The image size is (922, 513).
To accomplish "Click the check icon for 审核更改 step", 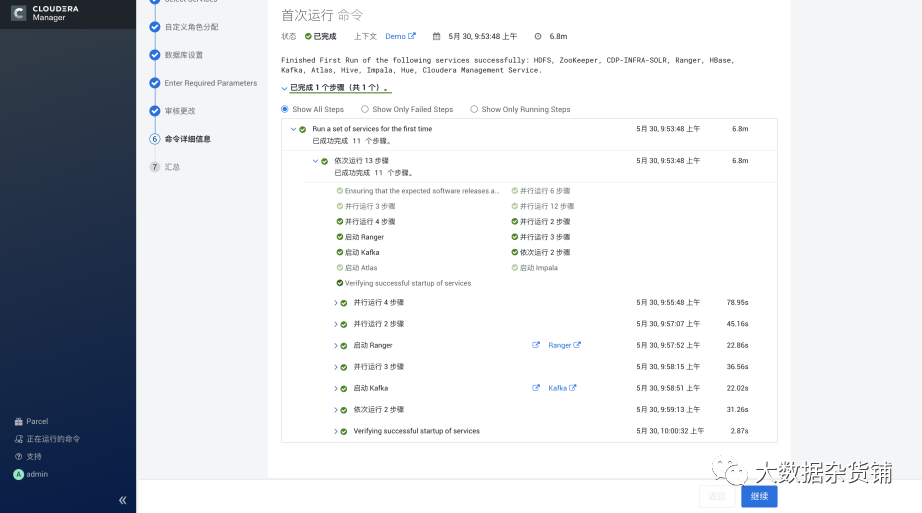I will [x=155, y=111].
